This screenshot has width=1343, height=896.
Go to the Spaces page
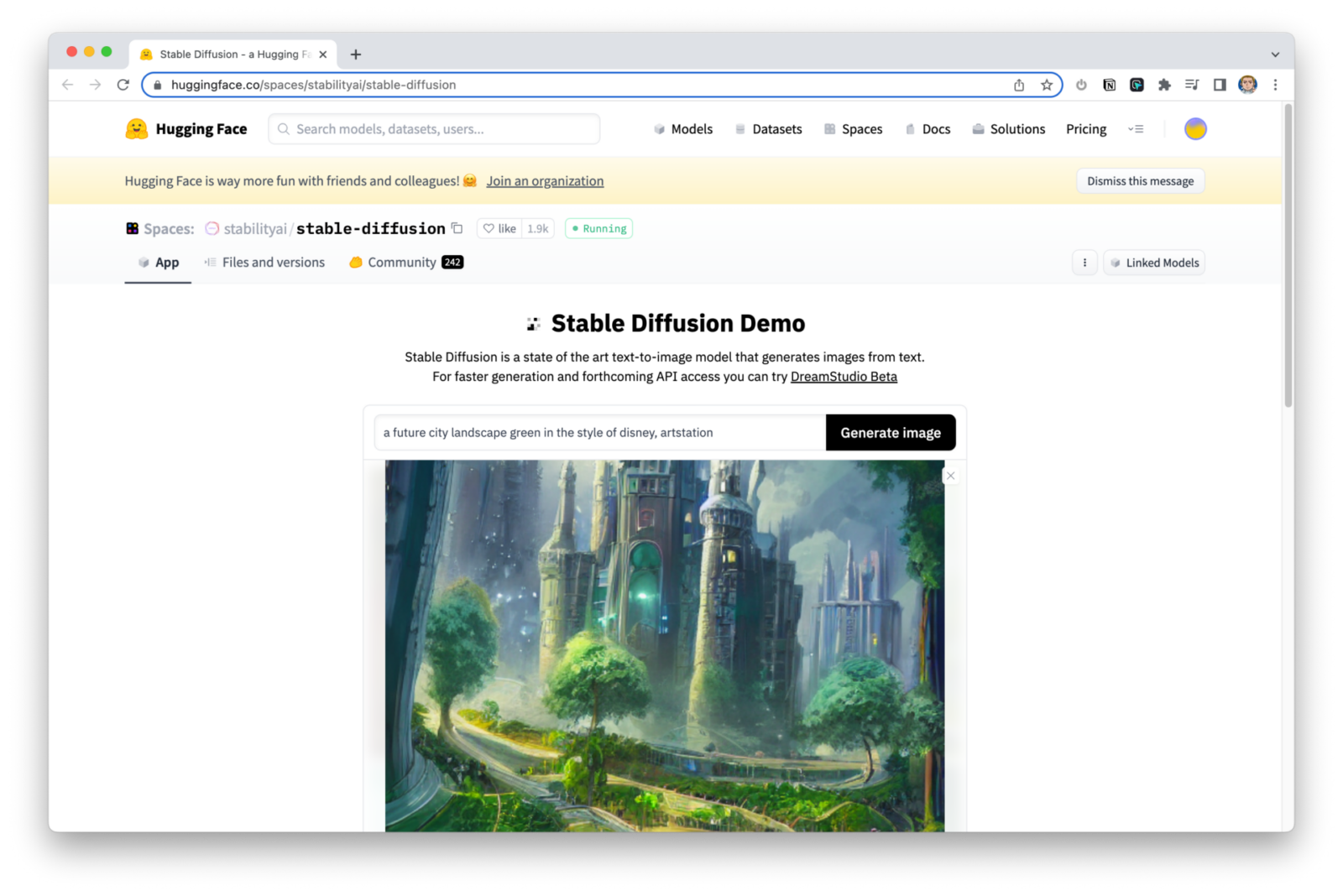coord(853,129)
